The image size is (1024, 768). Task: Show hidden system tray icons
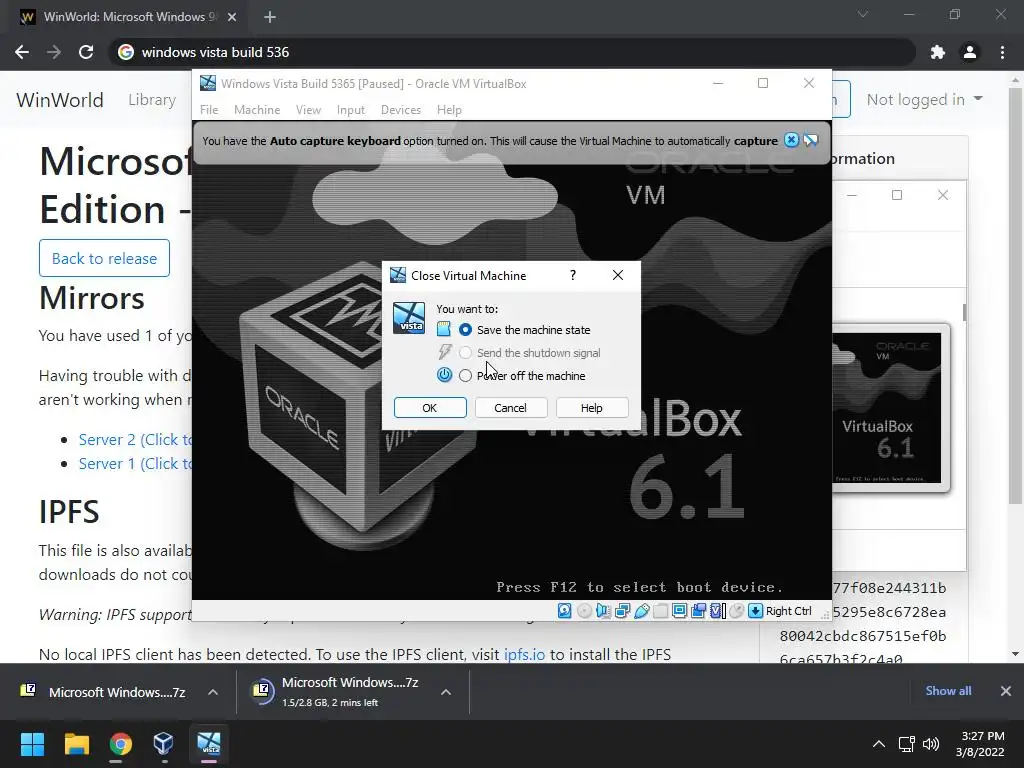tap(879, 744)
